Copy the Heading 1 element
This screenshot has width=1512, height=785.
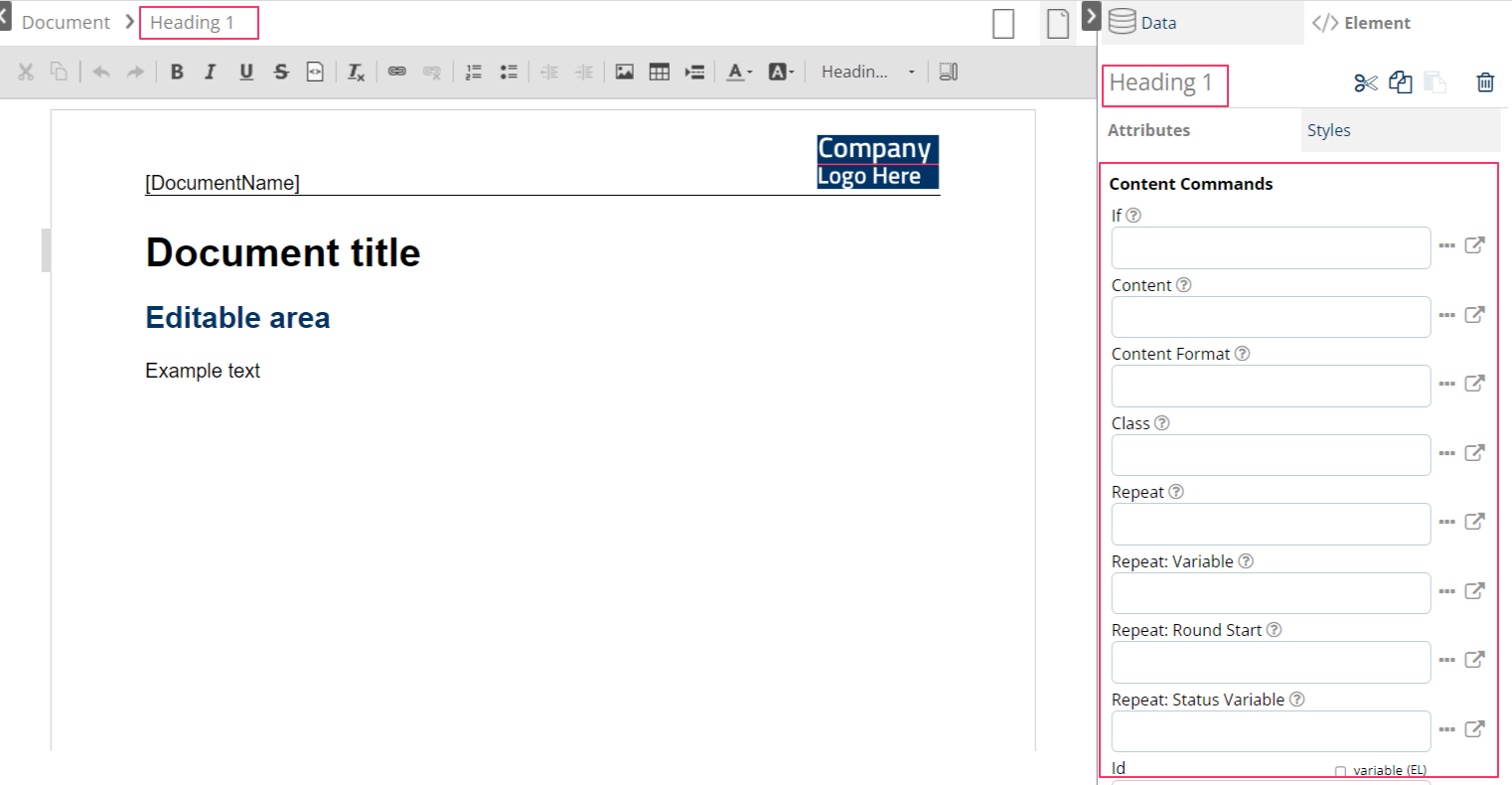pyautogui.click(x=1401, y=83)
